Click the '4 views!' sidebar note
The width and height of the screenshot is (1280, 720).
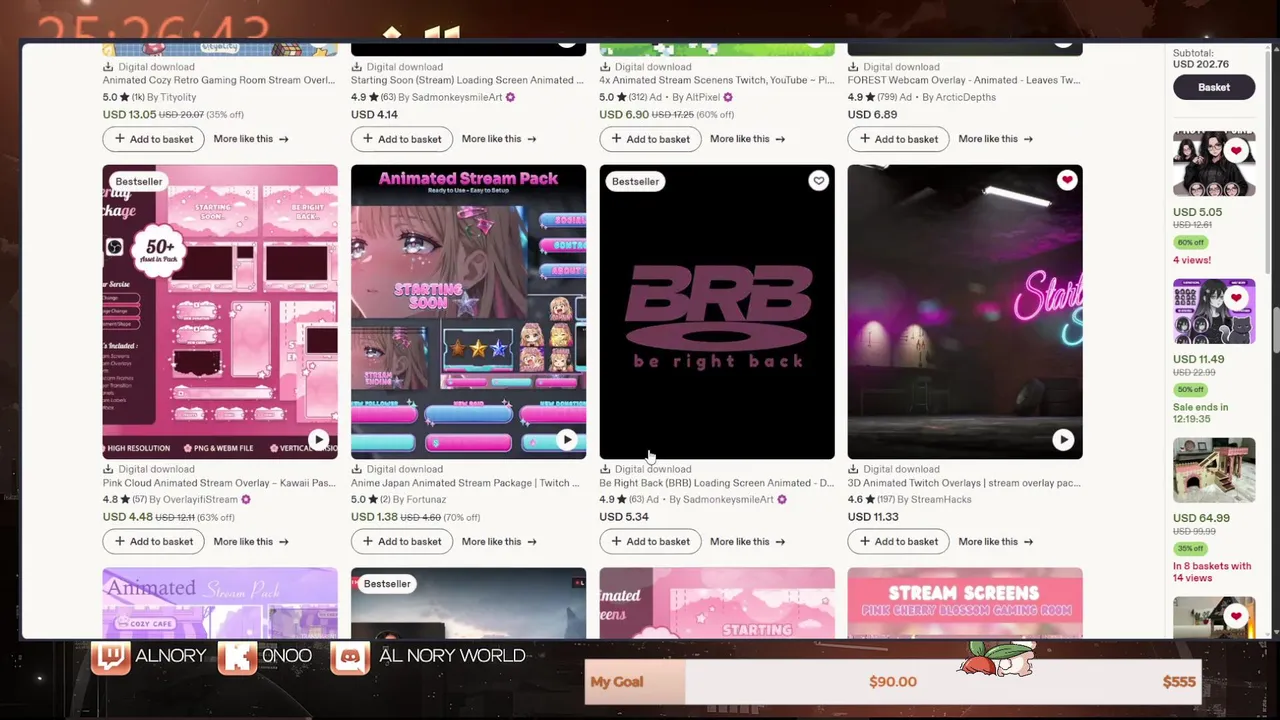[x=1192, y=260]
